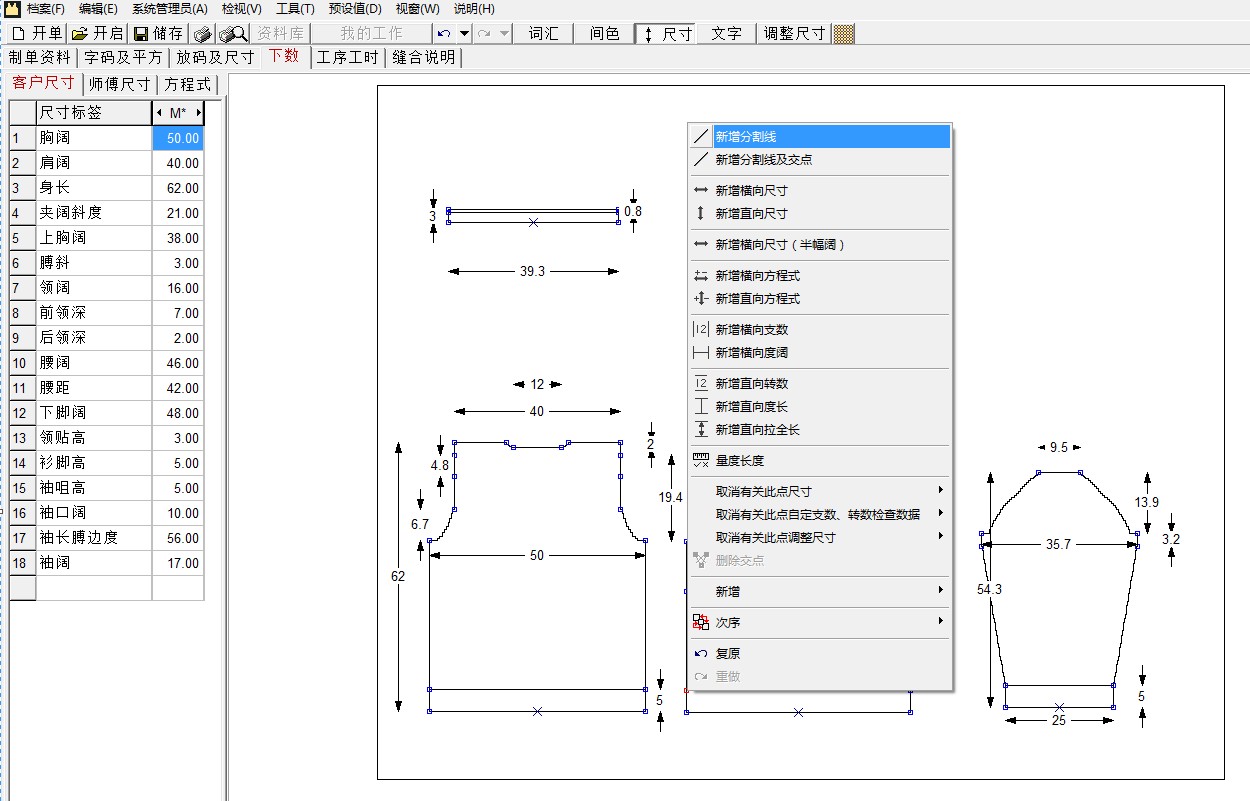
Task: Click the printer icon in toolbar
Action: [202, 33]
